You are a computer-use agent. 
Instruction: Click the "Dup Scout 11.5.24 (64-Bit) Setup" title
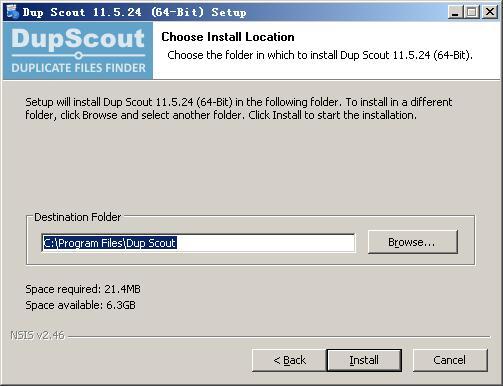pos(135,12)
